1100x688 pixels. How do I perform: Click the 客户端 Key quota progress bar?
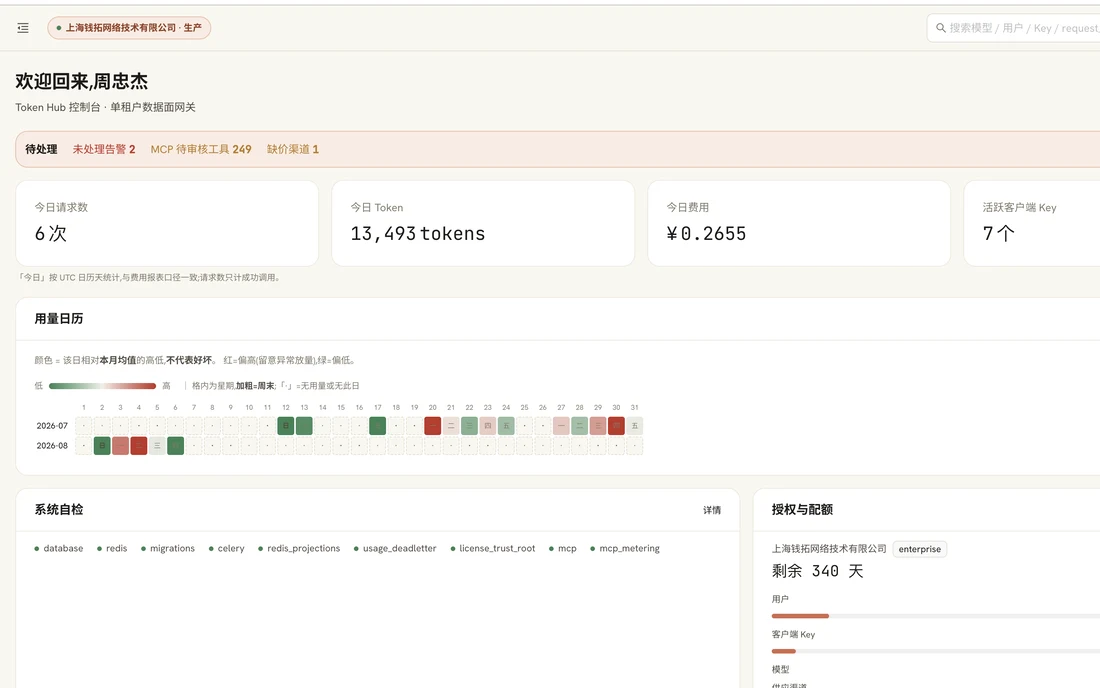click(936, 651)
